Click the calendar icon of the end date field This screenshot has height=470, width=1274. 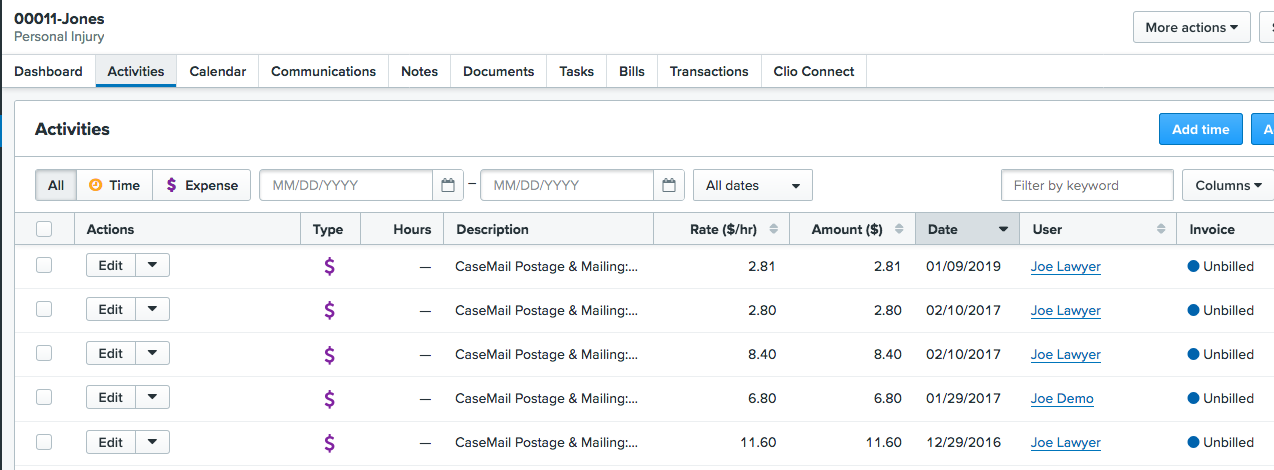coord(670,185)
